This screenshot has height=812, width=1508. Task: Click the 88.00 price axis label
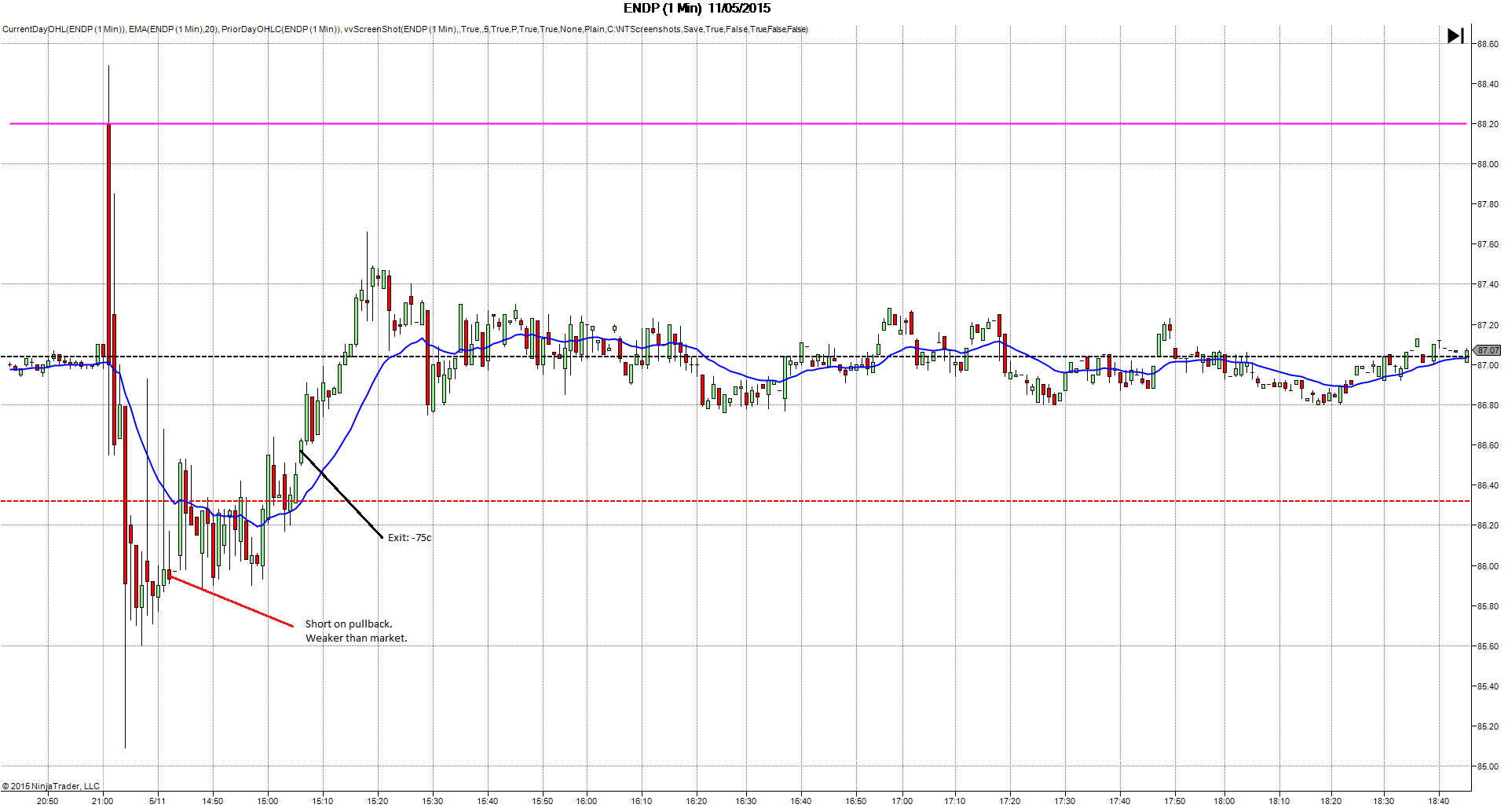[1488, 164]
